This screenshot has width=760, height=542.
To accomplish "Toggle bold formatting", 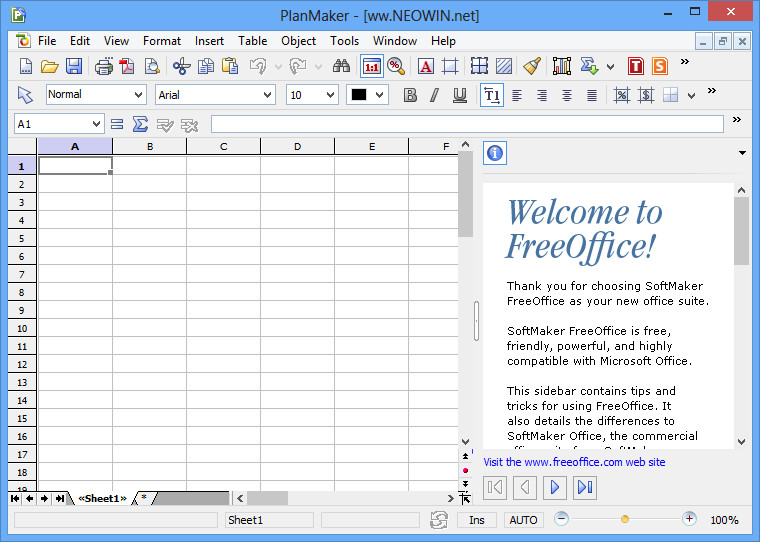I will pyautogui.click(x=410, y=95).
